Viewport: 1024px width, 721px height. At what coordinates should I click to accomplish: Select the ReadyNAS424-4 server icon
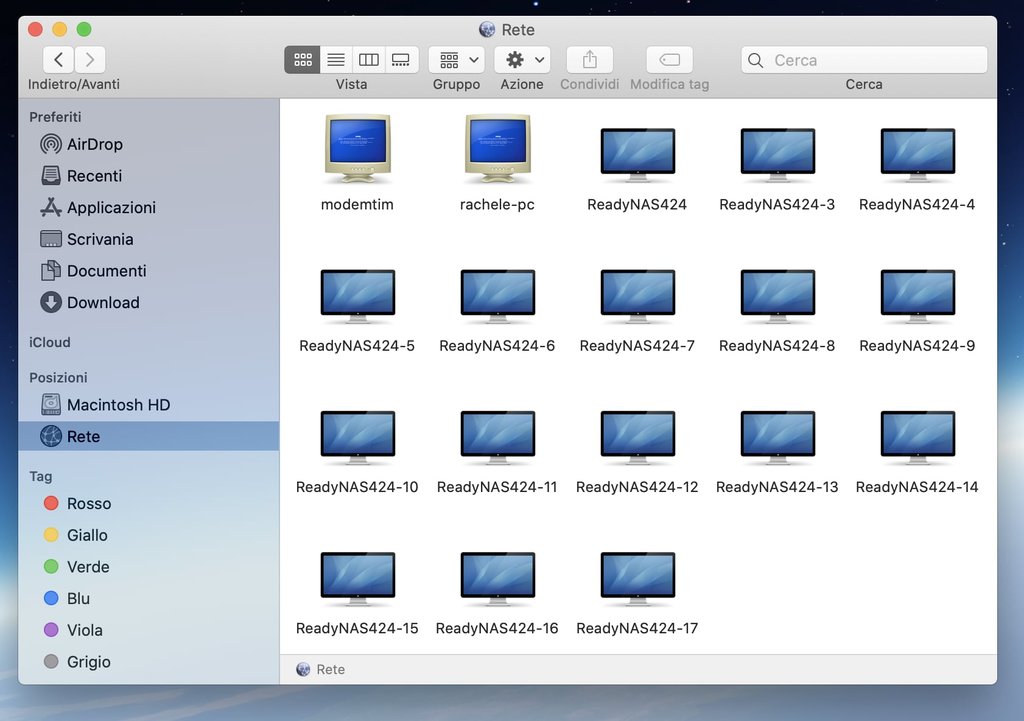[918, 155]
